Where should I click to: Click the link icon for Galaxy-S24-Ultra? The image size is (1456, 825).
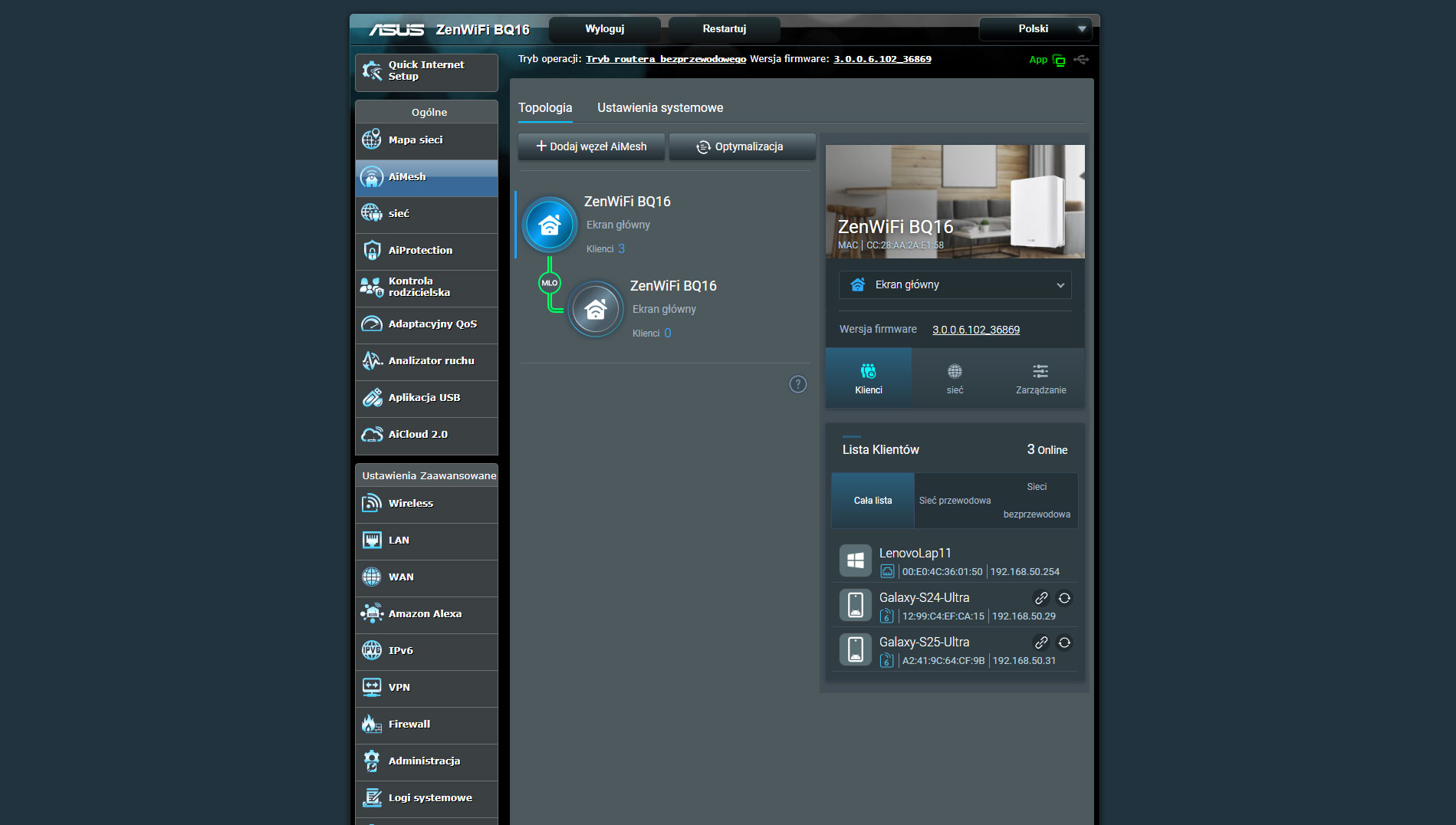click(x=1041, y=598)
